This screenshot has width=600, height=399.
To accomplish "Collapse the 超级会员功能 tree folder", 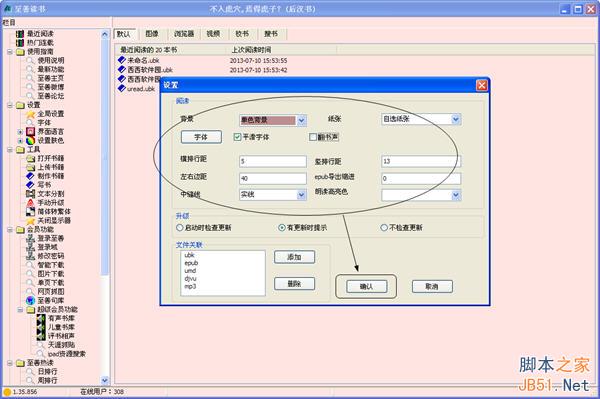I will (20, 309).
